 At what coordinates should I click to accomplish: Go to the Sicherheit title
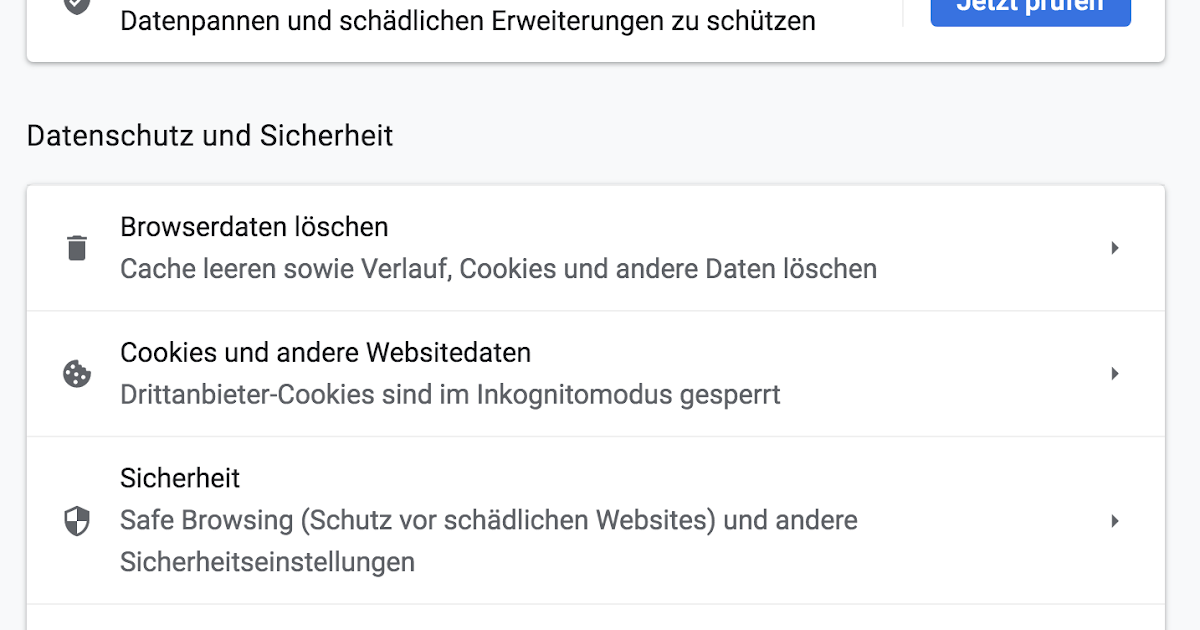(180, 478)
